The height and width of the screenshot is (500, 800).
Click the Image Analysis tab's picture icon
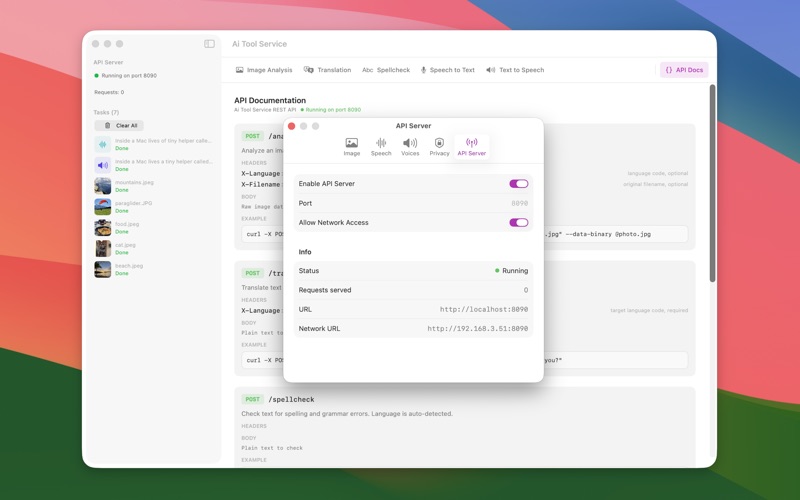pyautogui.click(x=239, y=70)
